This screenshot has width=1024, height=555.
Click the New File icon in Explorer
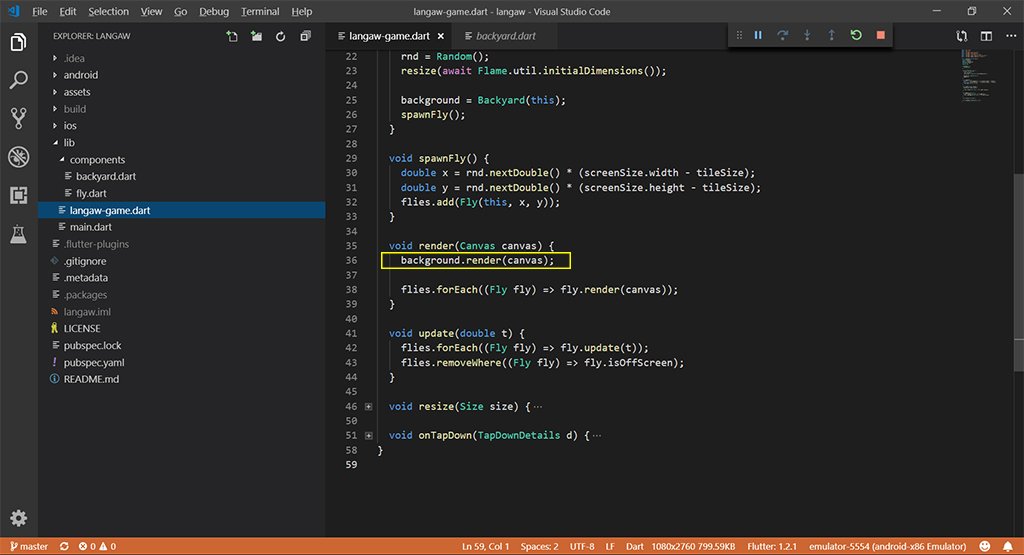pos(232,37)
